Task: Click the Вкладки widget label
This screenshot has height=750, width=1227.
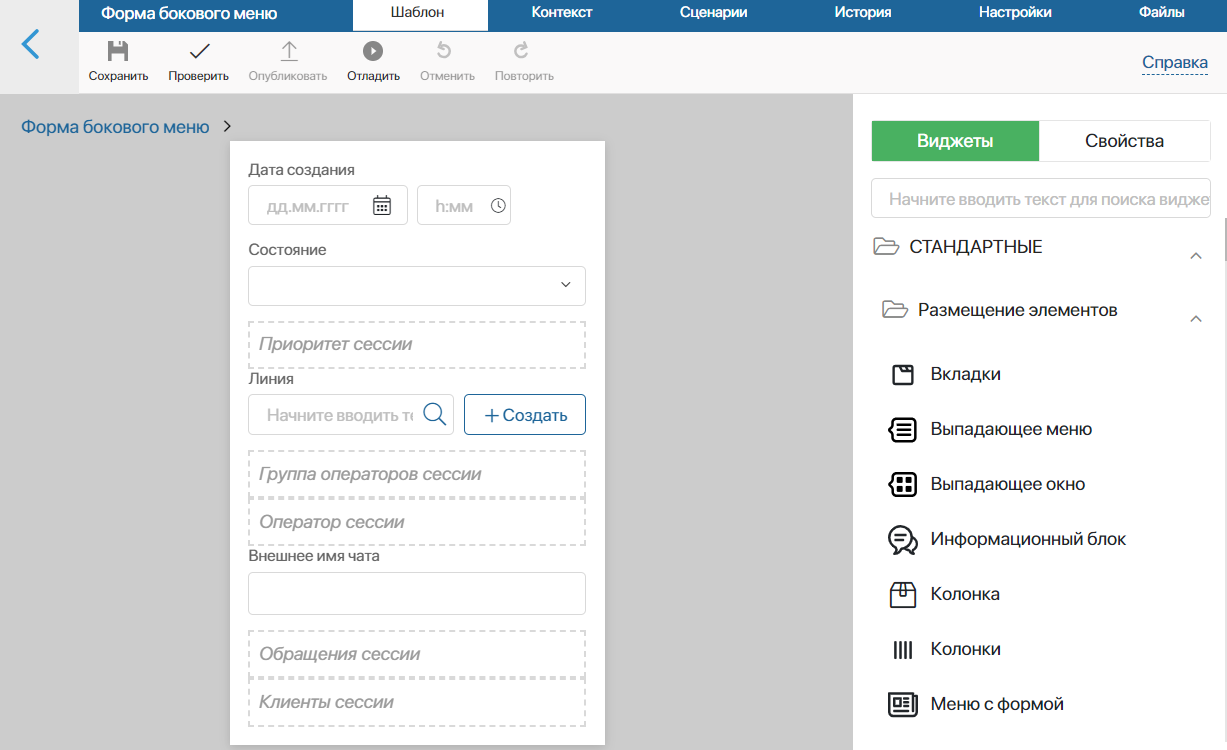Action: 966,374
